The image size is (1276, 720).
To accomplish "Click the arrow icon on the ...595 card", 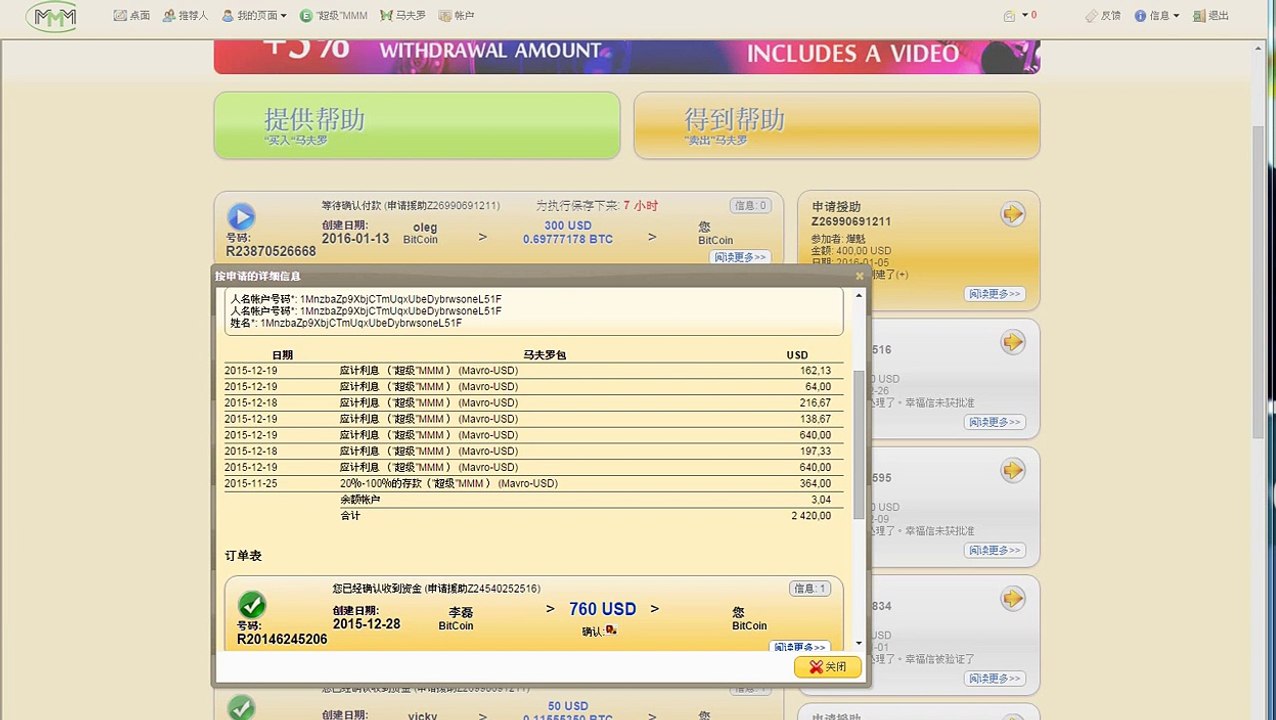I will click(1013, 470).
